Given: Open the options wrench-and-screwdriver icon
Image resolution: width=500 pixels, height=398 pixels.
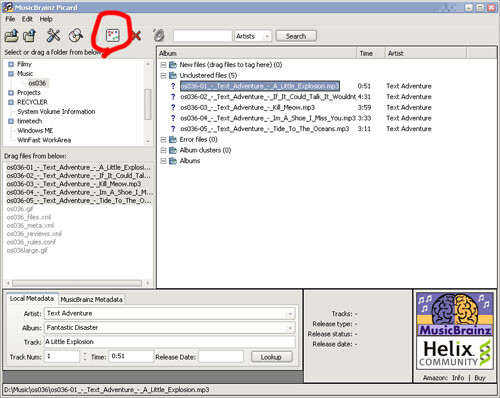Looking at the screenshot, I should (x=53, y=35).
